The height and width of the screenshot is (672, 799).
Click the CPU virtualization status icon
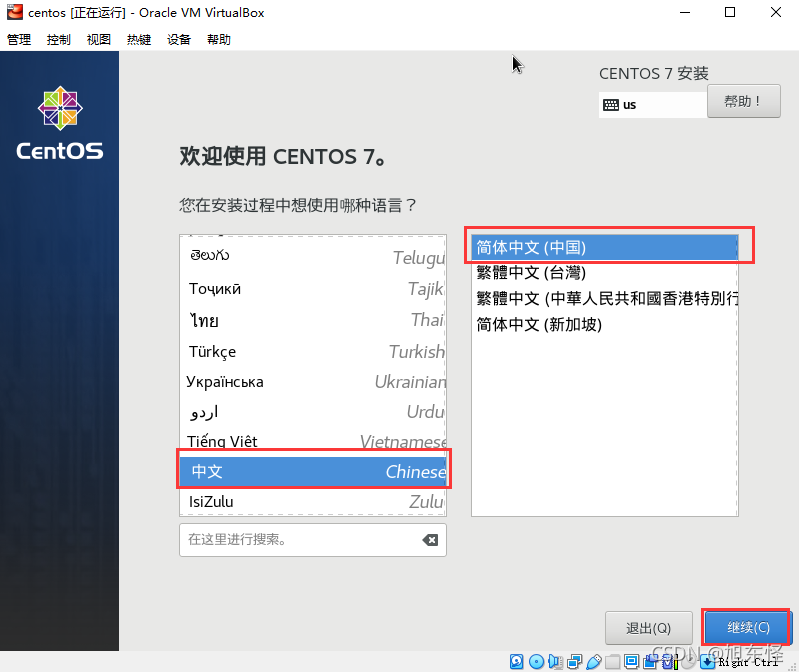pyautogui.click(x=671, y=661)
